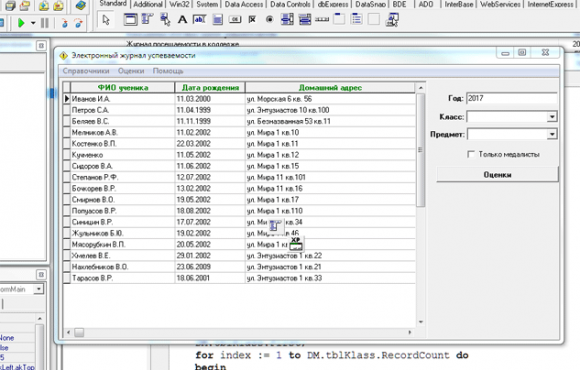Select the Edit component (ab) icon
580x370 pixels.
(x=199, y=20)
